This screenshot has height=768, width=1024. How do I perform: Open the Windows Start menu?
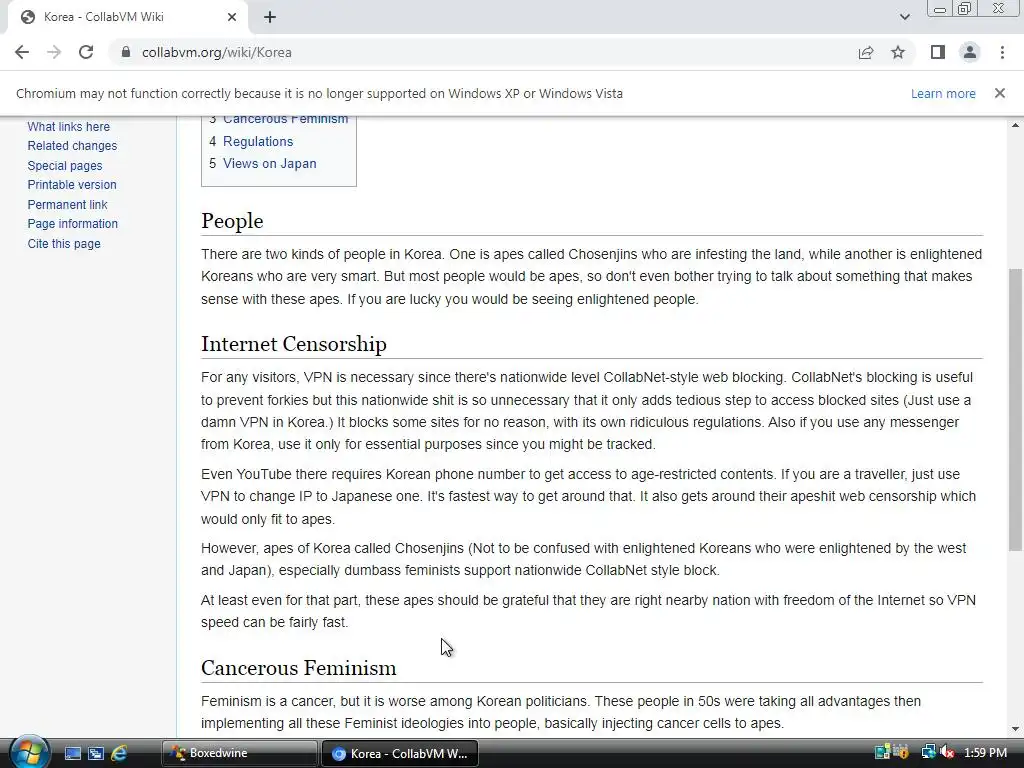point(28,752)
